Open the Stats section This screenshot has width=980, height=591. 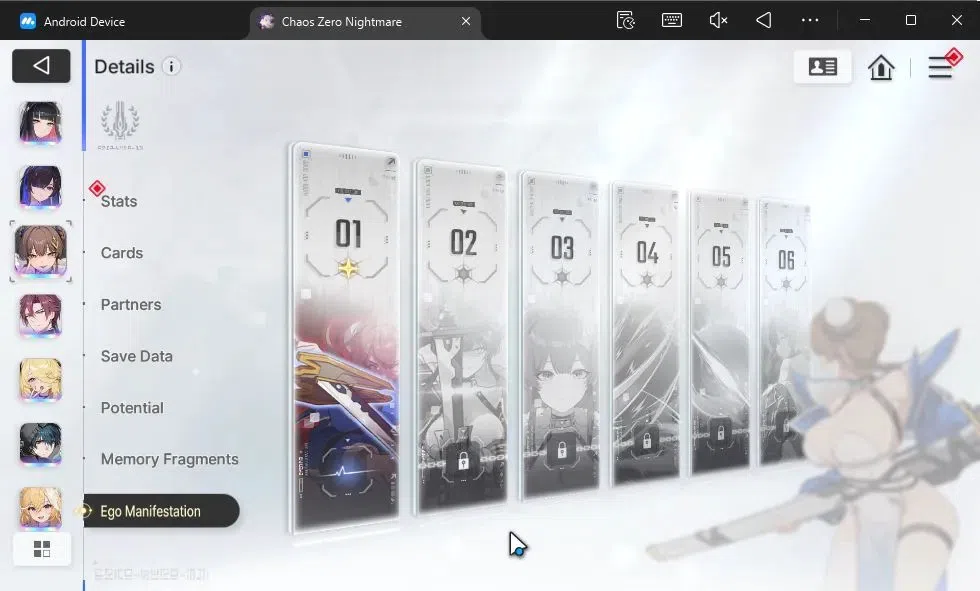119,201
